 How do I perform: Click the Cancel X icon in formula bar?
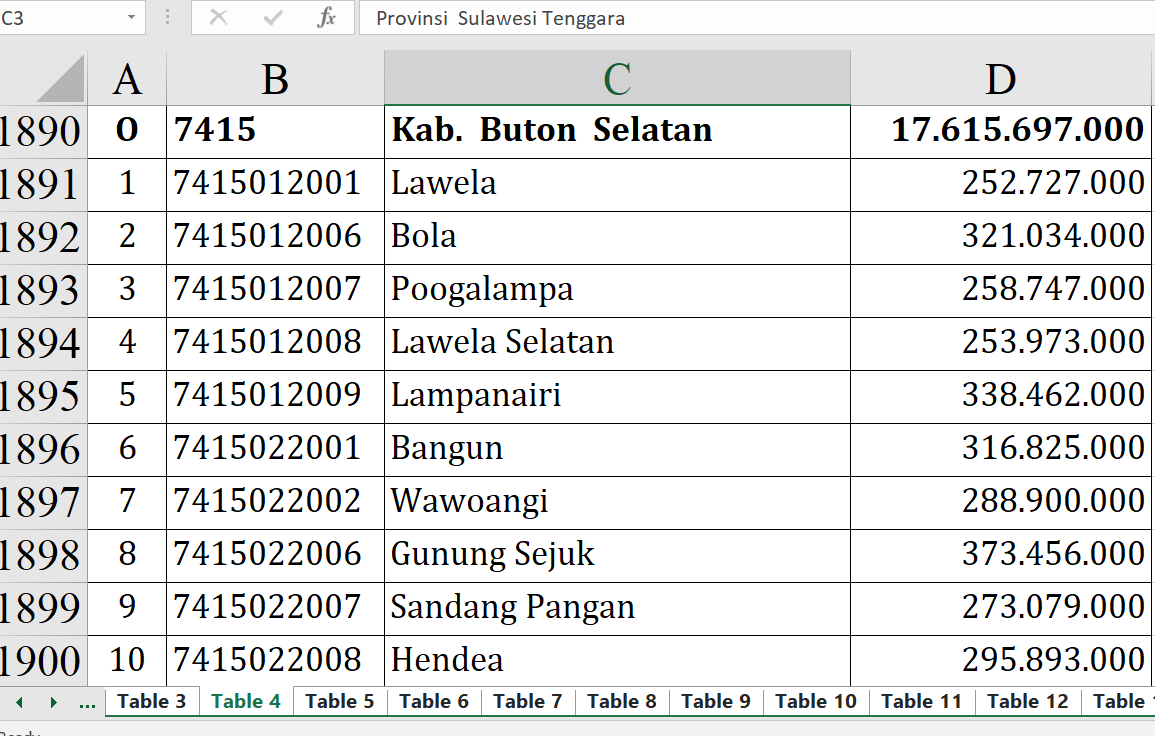(x=218, y=18)
